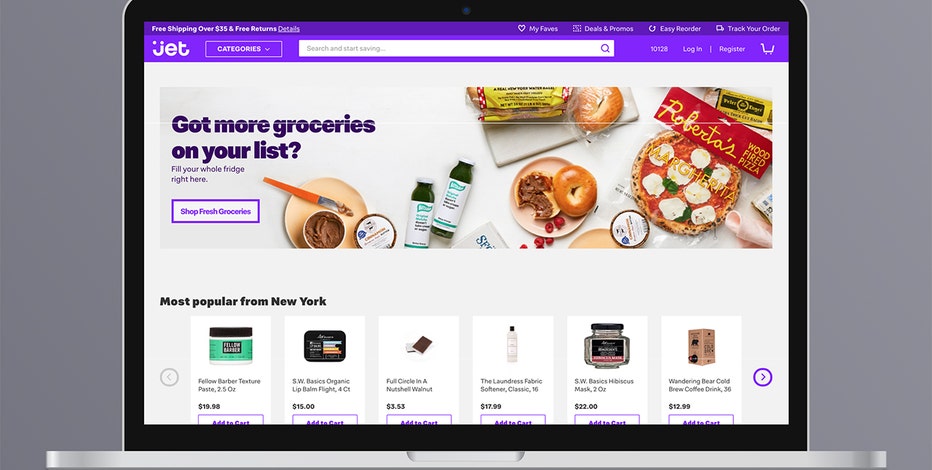Open Track Your Order truck icon
Viewport: 932px width, 470px height.
(x=720, y=28)
